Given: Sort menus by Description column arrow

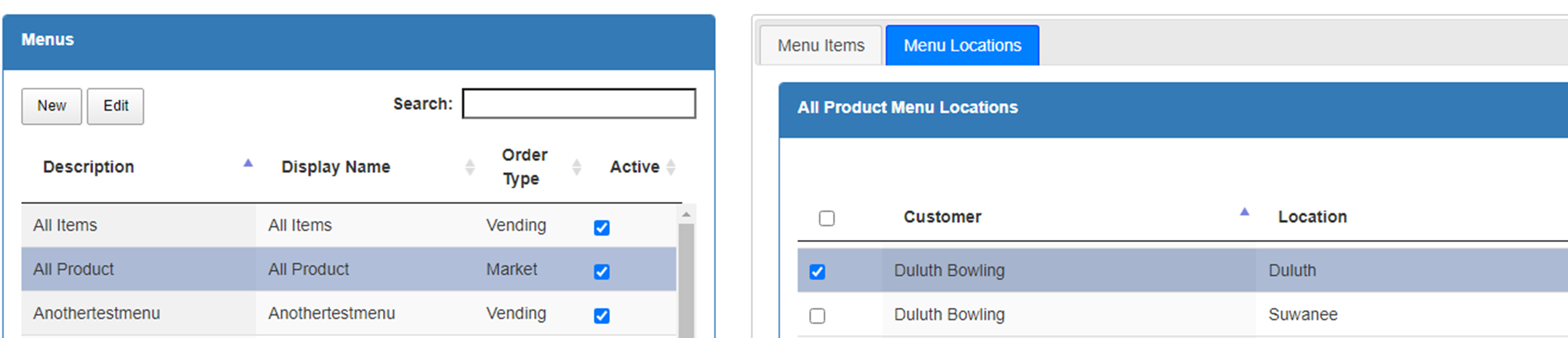Looking at the screenshot, I should click(248, 163).
